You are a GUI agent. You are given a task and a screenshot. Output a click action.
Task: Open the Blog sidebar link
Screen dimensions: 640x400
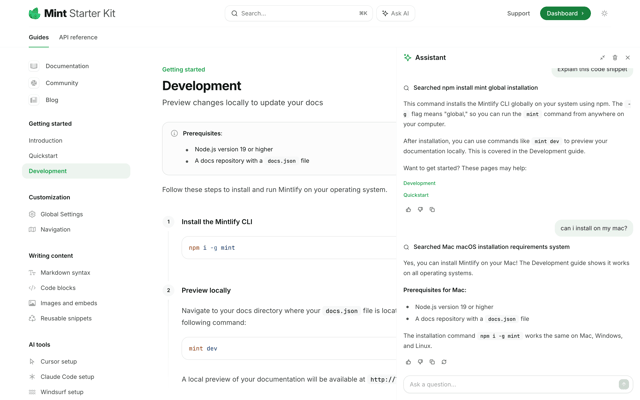52,100
